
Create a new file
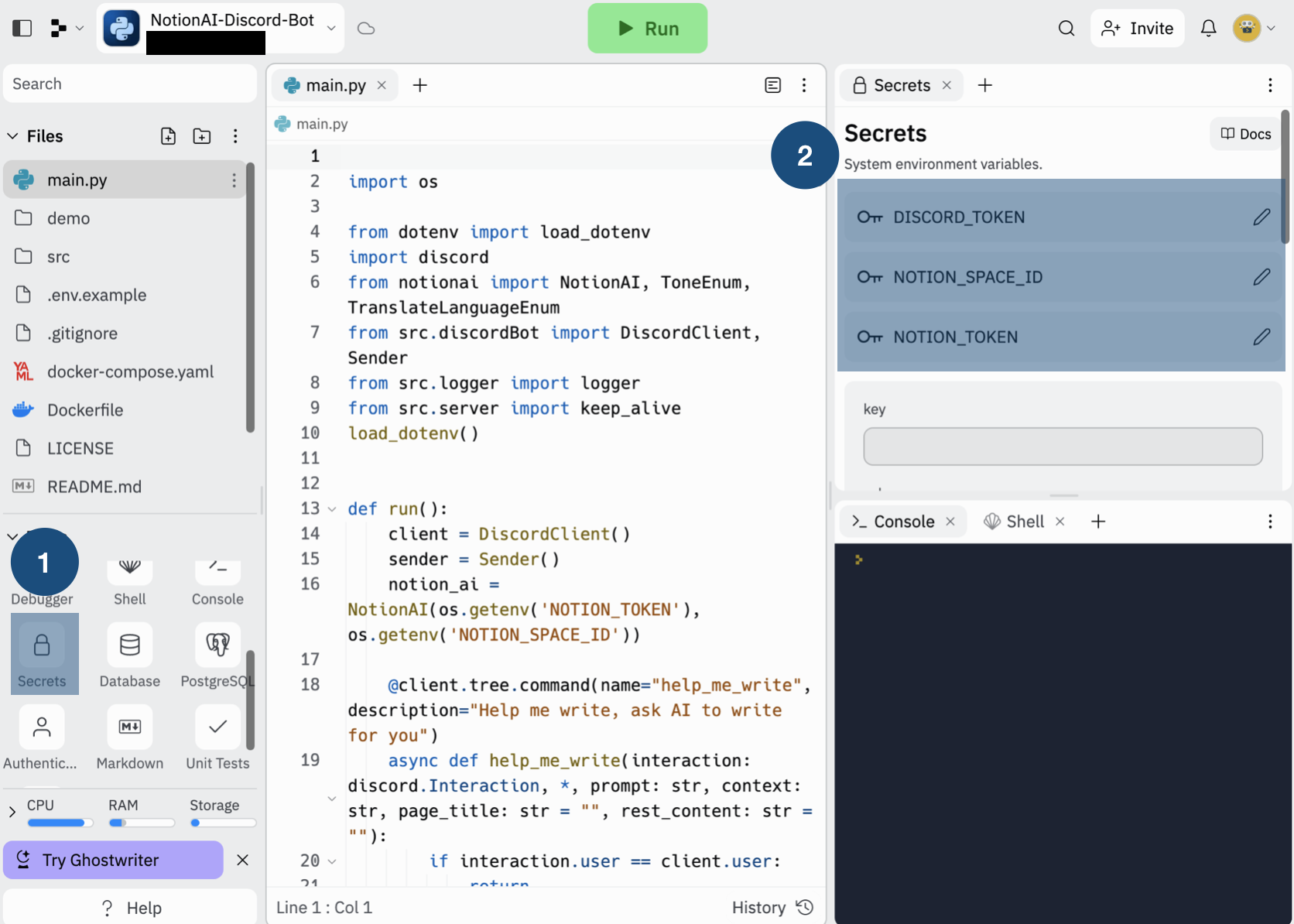[x=168, y=136]
